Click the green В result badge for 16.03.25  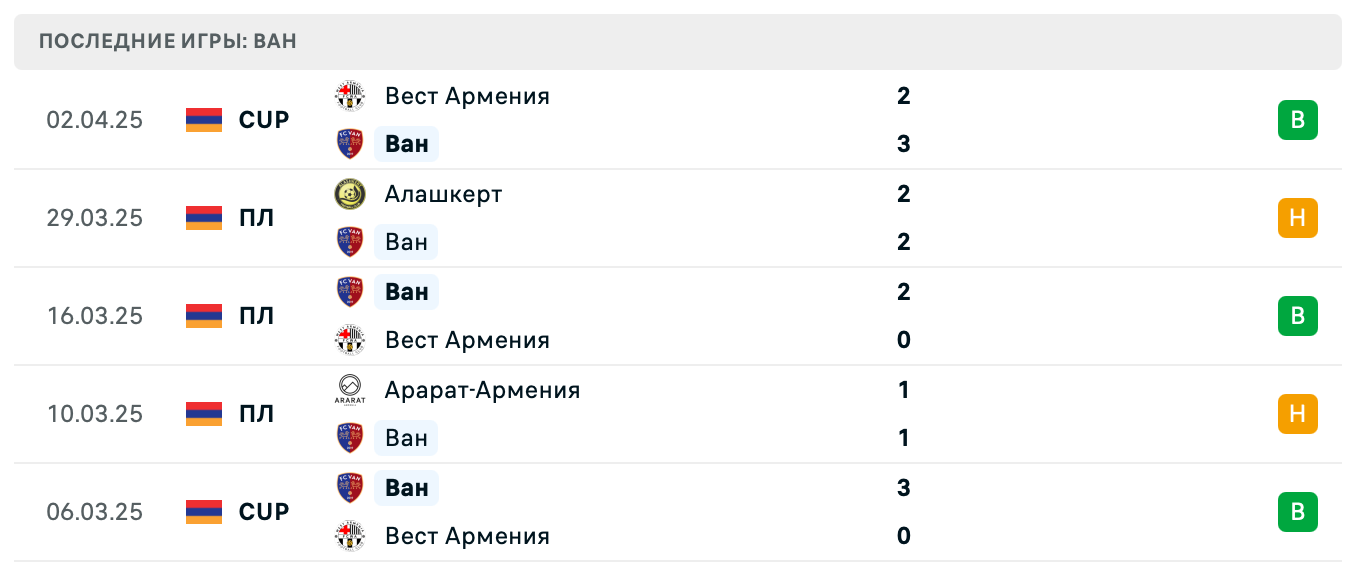(1297, 316)
